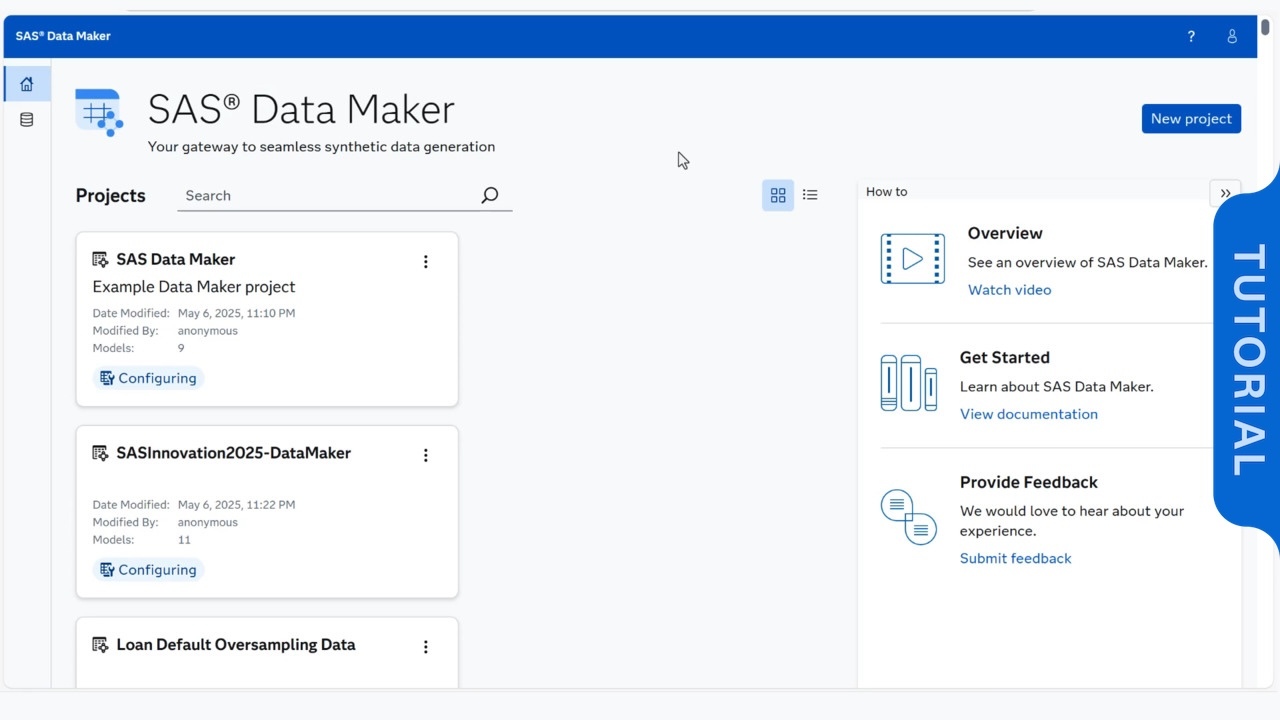Click the Provide Feedback chat bubbles icon
Screen dimensions: 1280x720
pos(908,516)
